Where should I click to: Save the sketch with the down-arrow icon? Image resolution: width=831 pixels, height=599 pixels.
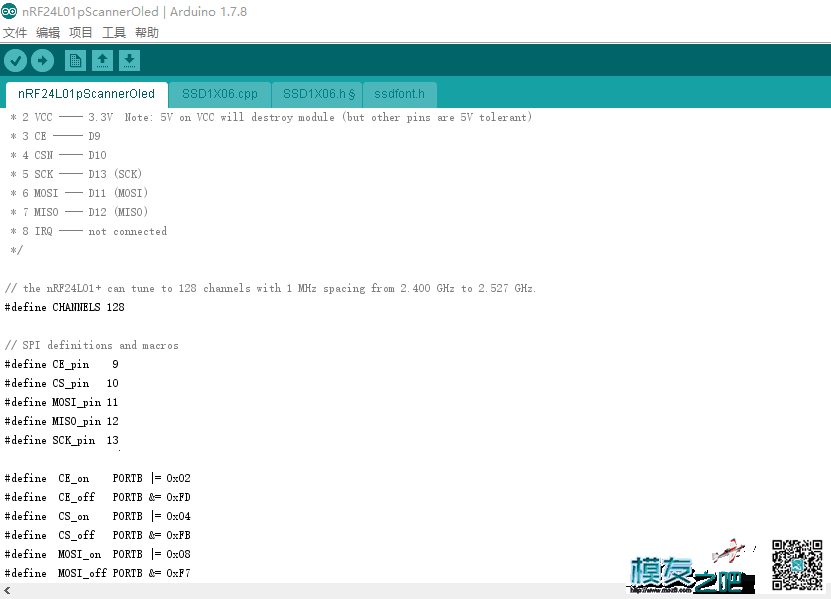point(129,60)
